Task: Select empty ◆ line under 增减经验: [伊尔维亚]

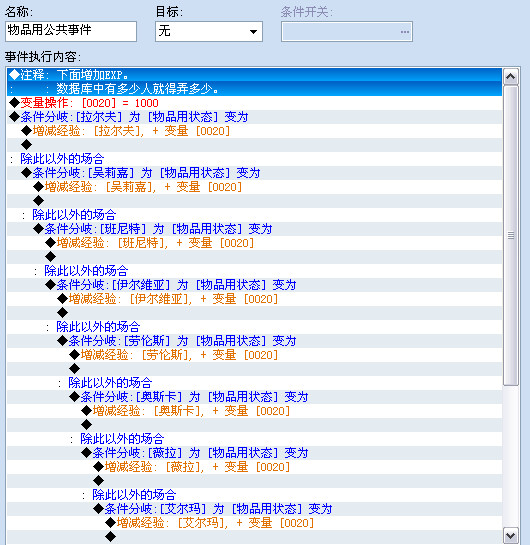Action: pyautogui.click(x=255, y=313)
